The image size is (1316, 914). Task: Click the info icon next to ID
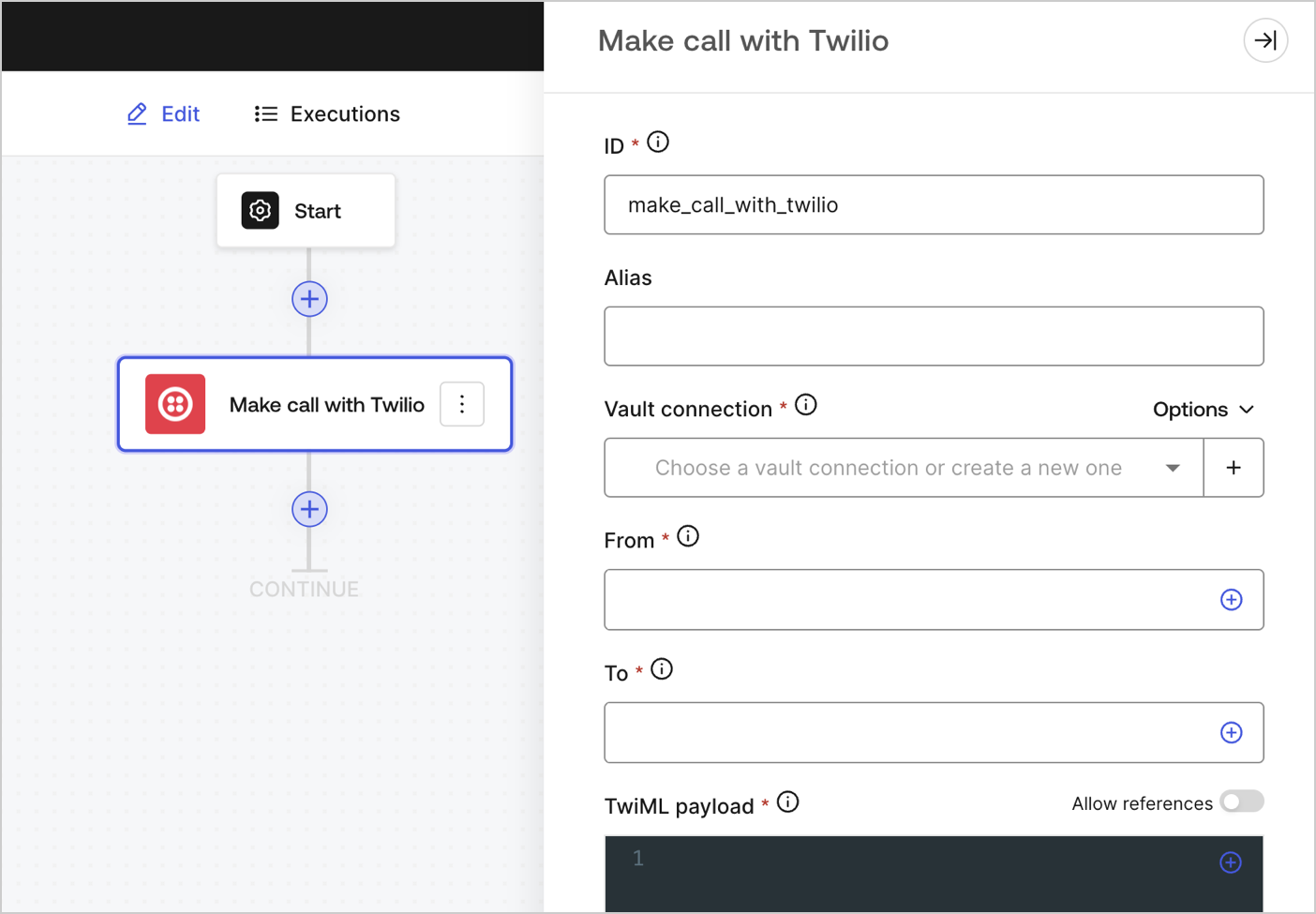point(658,142)
